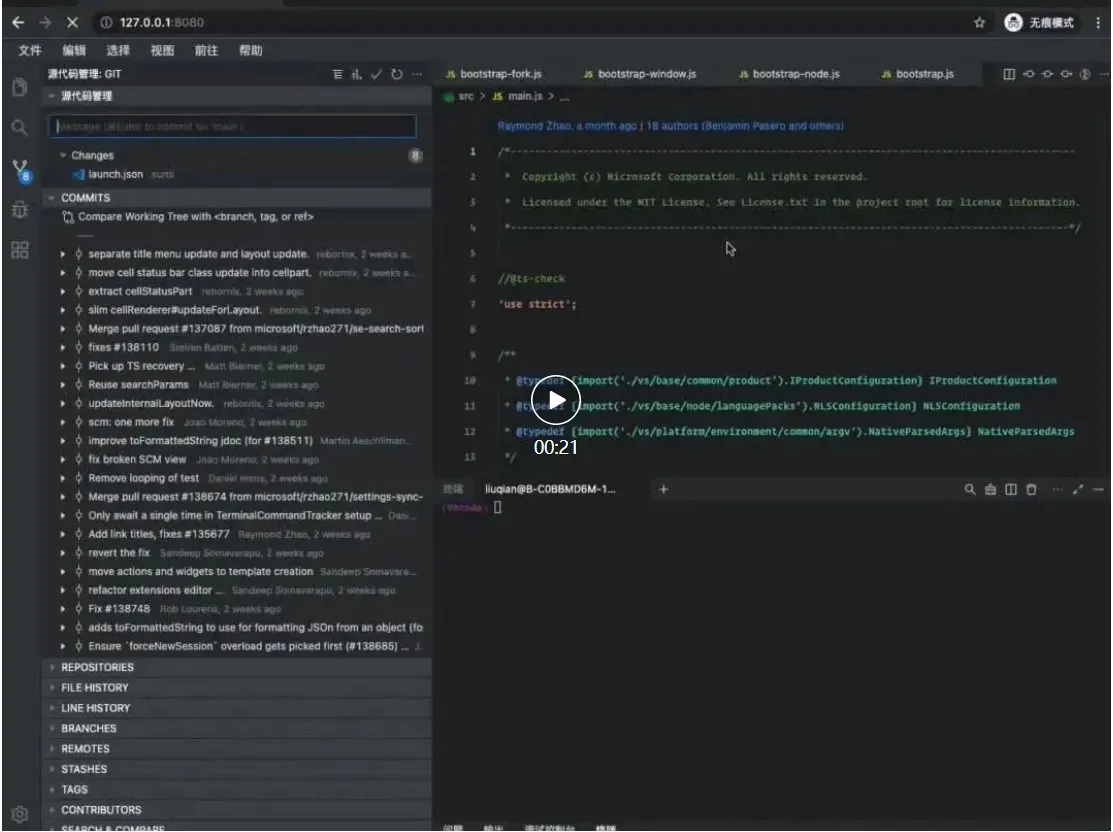This screenshot has width=1113, height=832.
Task: Click Compare Working Tree with branch link
Action: click(196, 217)
